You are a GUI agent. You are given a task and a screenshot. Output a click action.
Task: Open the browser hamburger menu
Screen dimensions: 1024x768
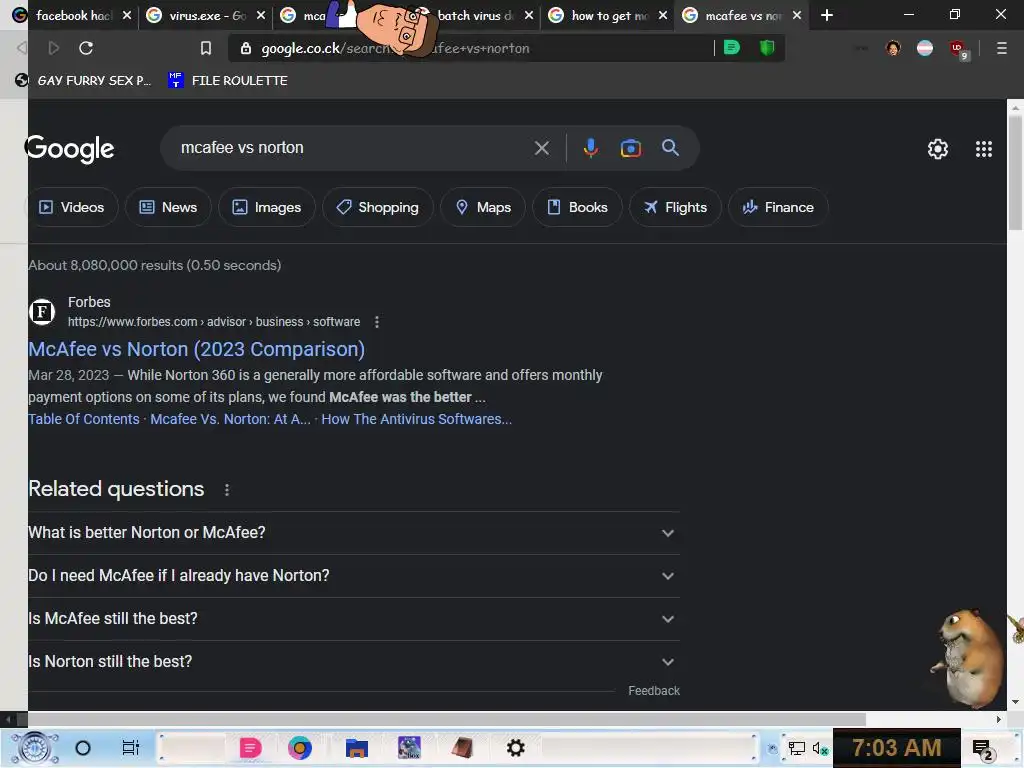(x=1001, y=48)
